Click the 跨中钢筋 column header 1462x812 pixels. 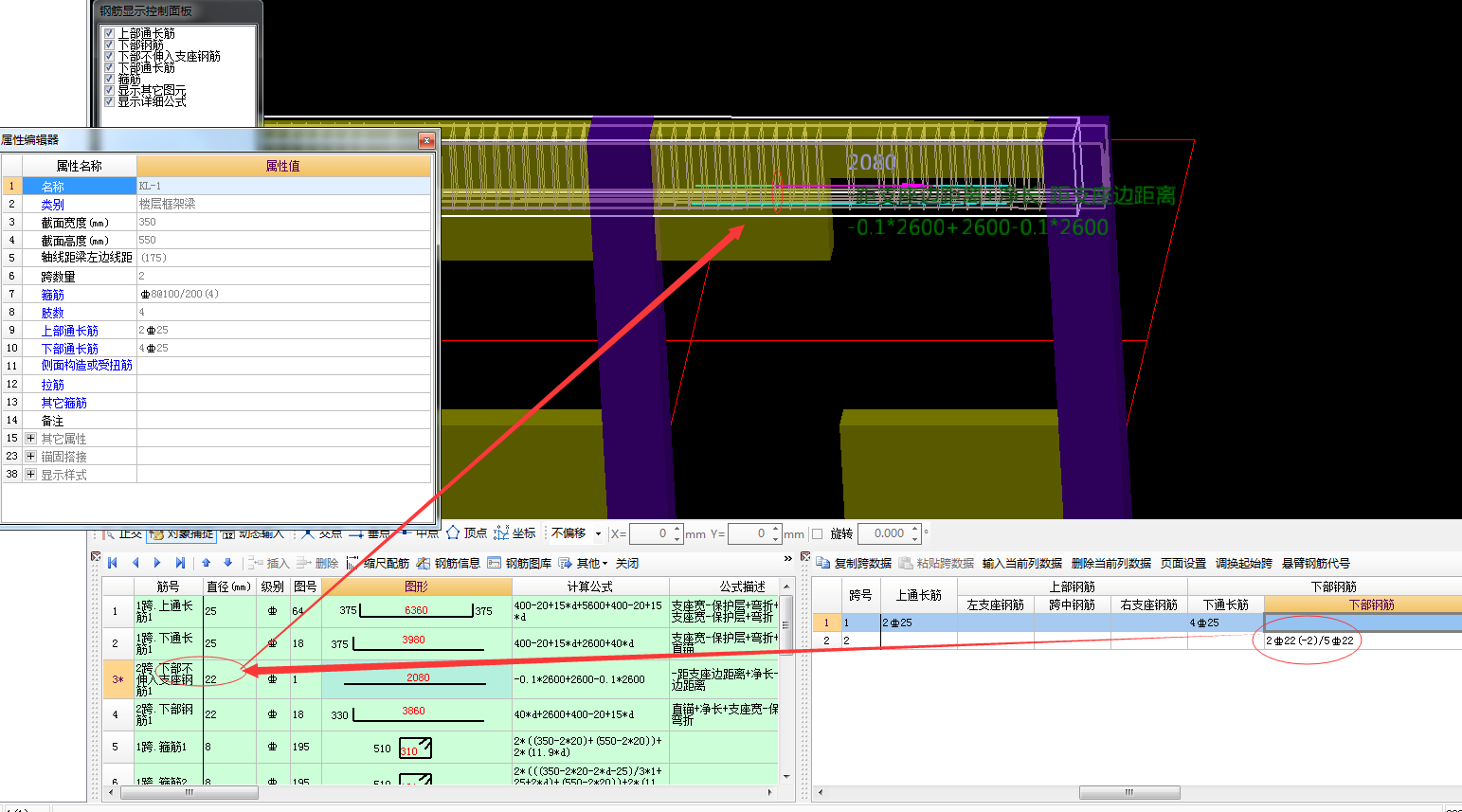[1072, 604]
